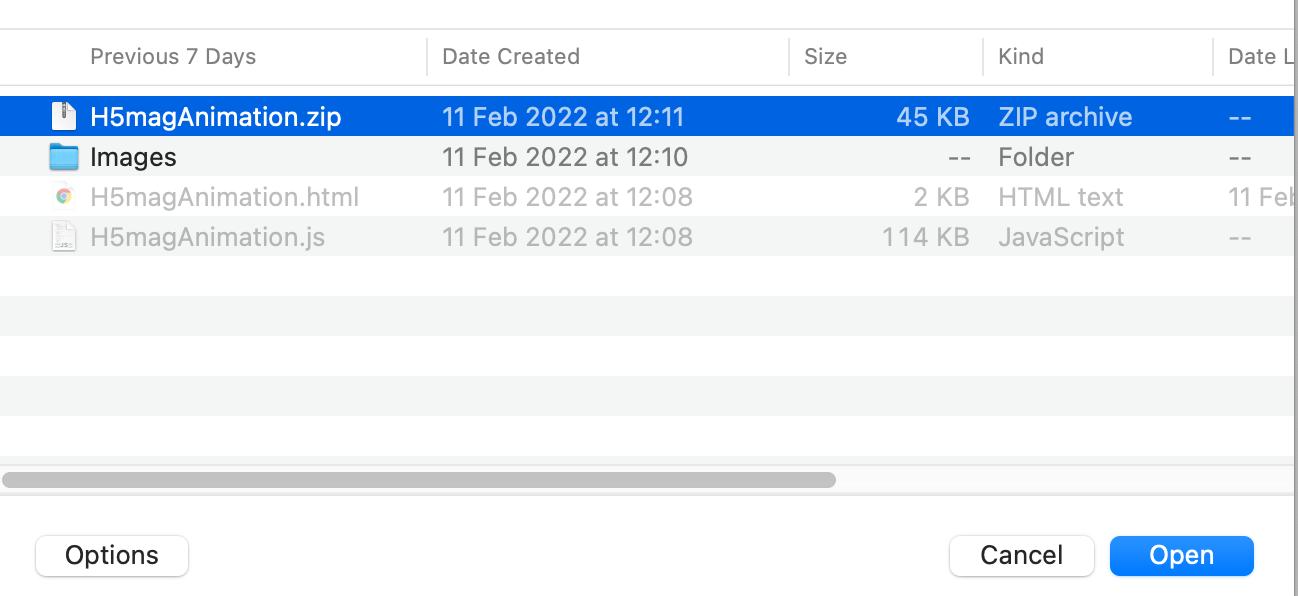The height and width of the screenshot is (596, 1298).
Task: Click the horizontal scrollbar thumb
Action: pyautogui.click(x=418, y=480)
